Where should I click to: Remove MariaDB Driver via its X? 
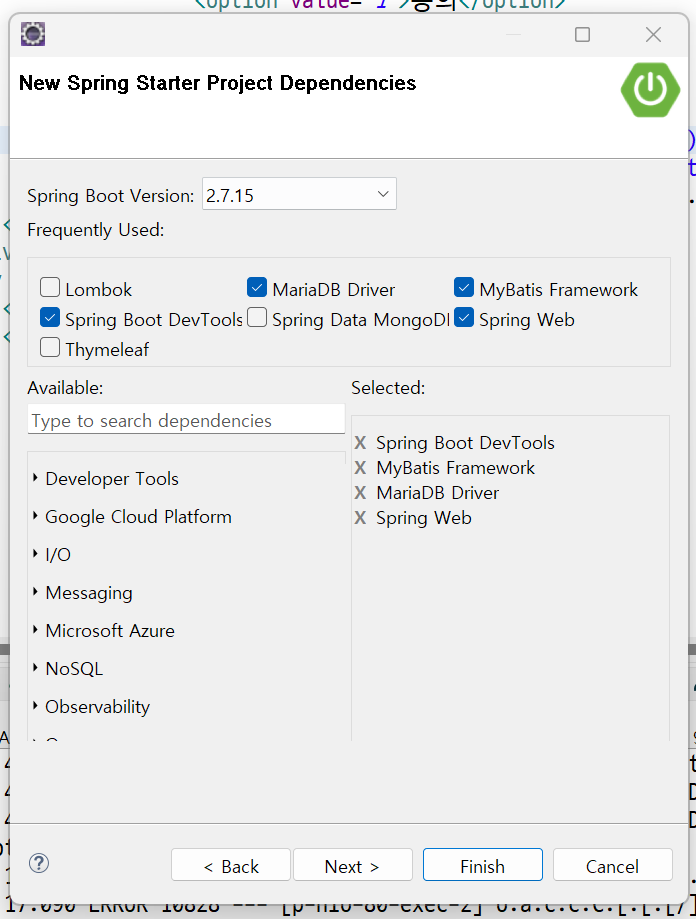(360, 493)
